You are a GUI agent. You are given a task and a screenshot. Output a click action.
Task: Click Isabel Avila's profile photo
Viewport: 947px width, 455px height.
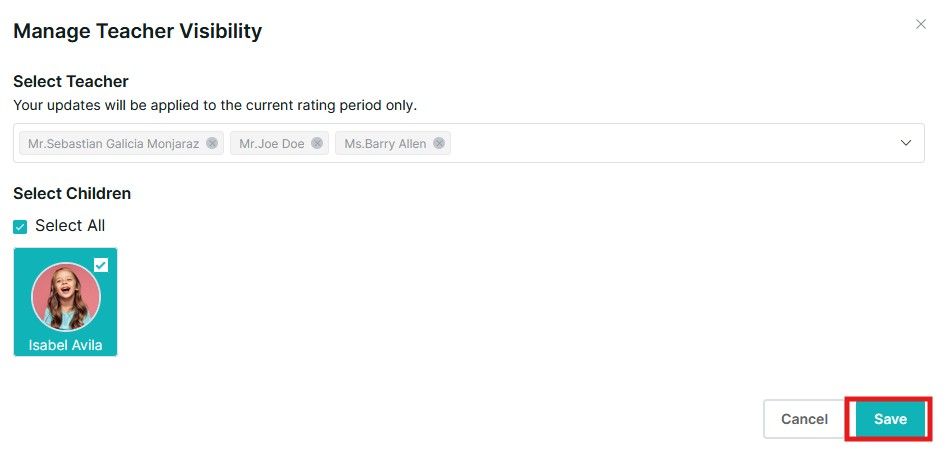[x=66, y=296]
